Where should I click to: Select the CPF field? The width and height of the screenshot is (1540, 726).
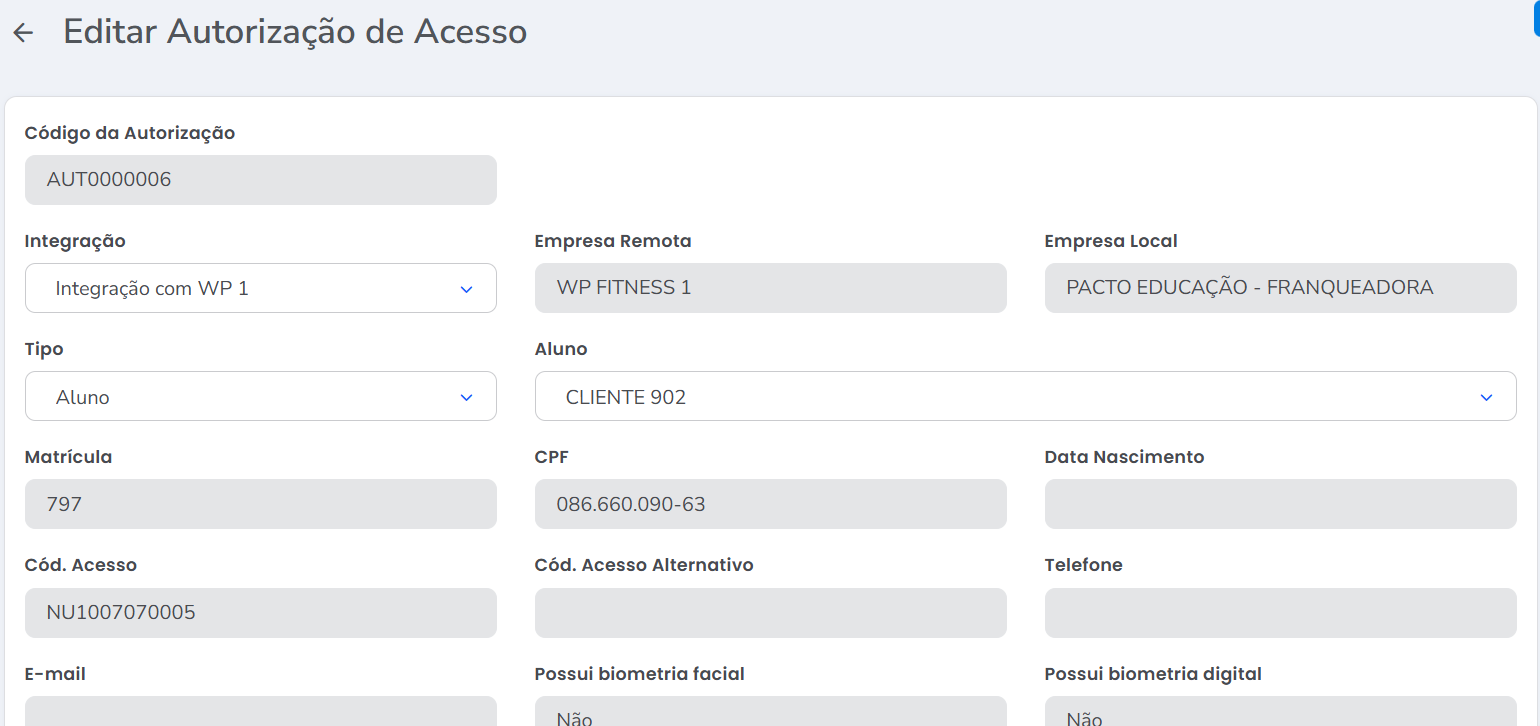[770, 504]
